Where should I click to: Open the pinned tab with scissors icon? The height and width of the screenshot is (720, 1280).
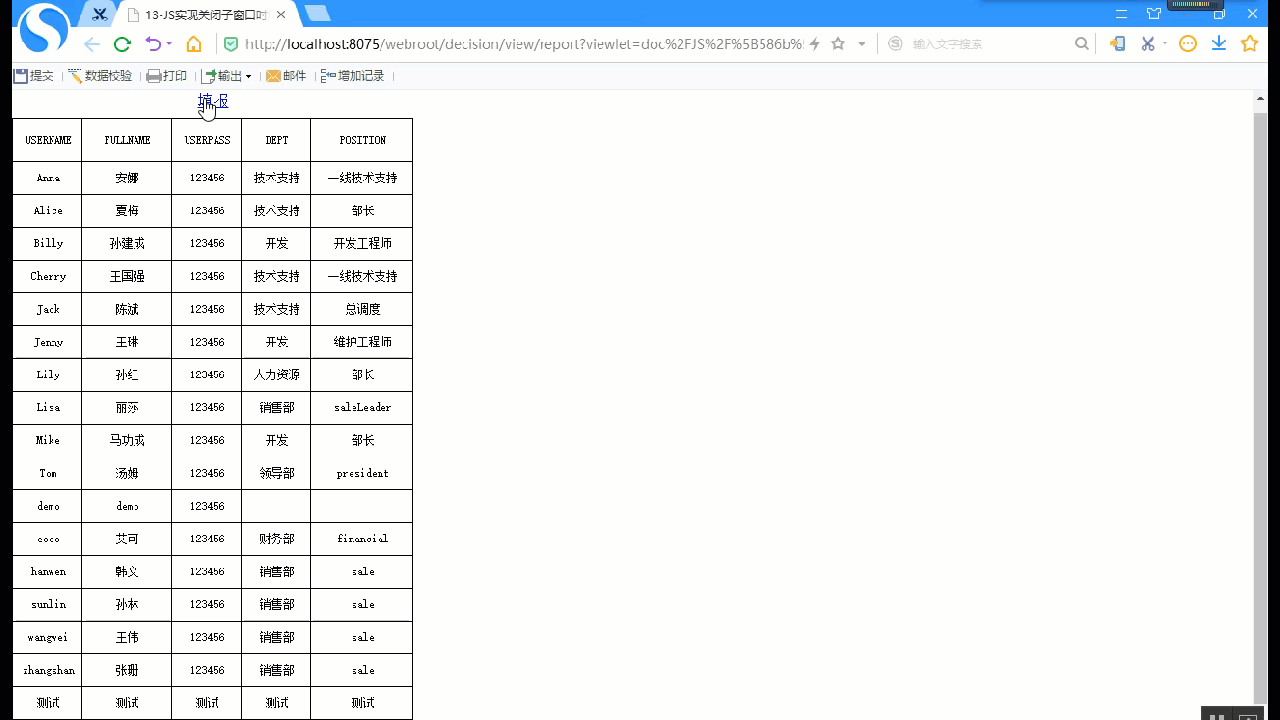pyautogui.click(x=99, y=14)
